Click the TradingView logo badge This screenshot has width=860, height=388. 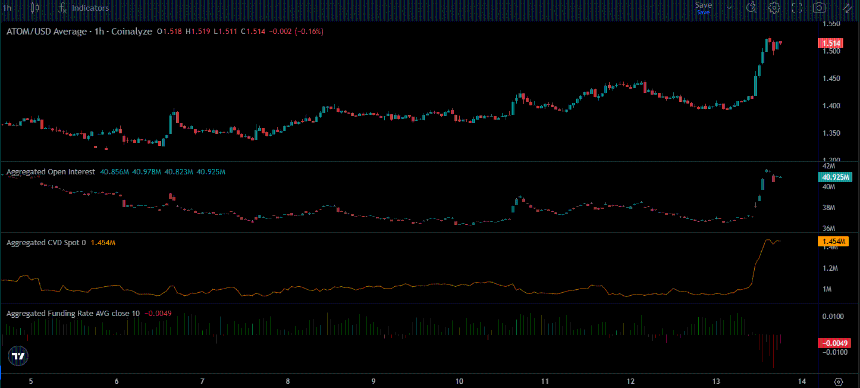coord(18,356)
